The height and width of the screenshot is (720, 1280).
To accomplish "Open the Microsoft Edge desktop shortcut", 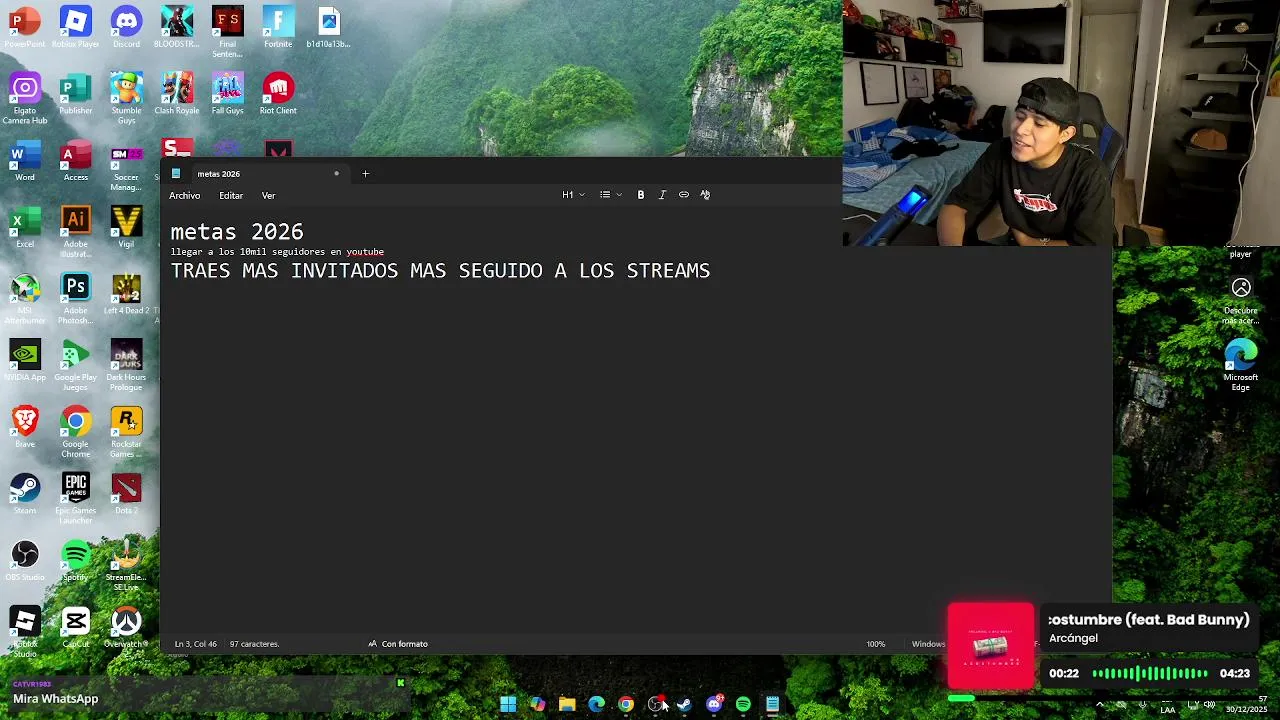I will pyautogui.click(x=1241, y=366).
